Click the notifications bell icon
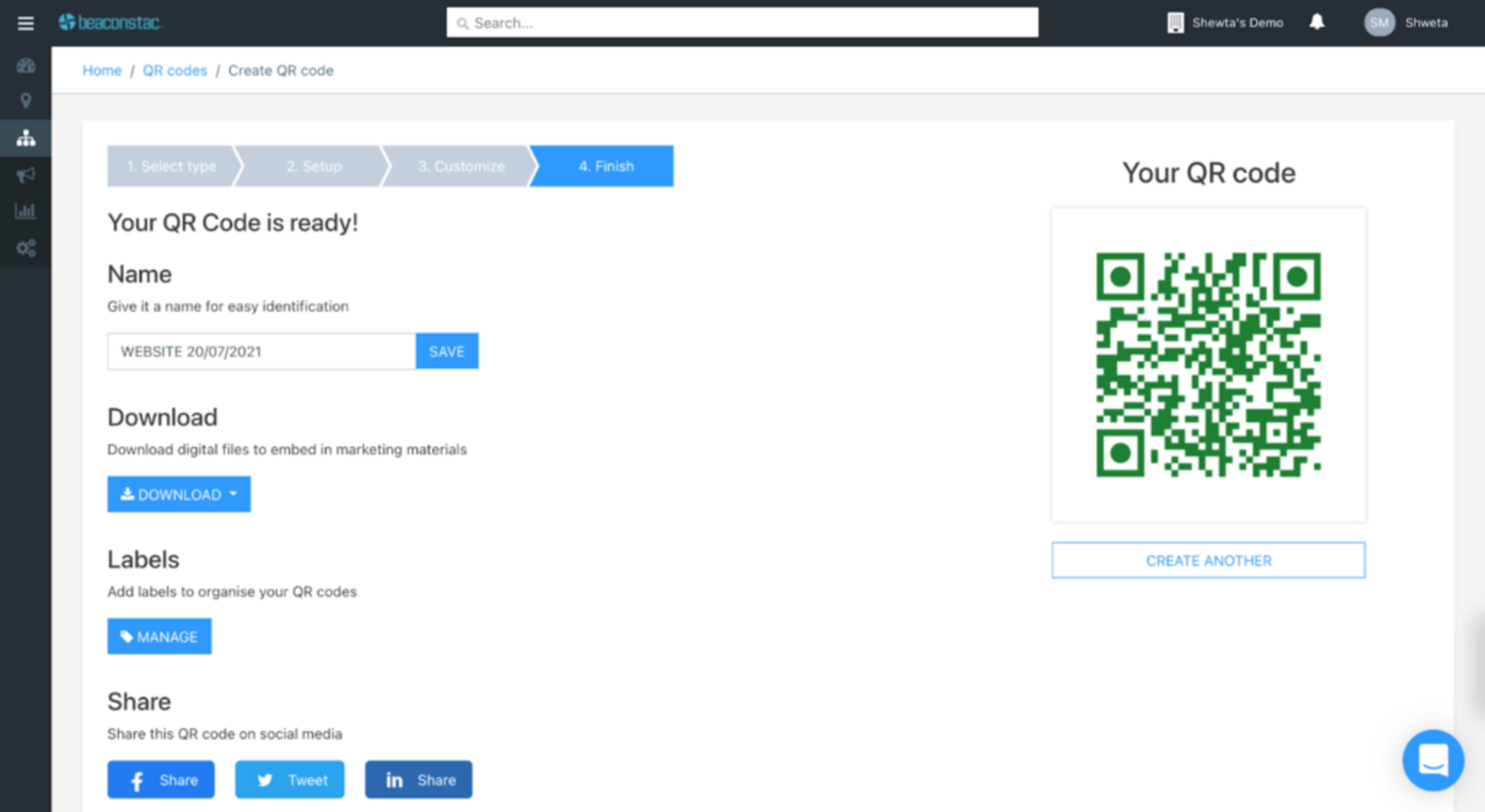 point(1317,22)
